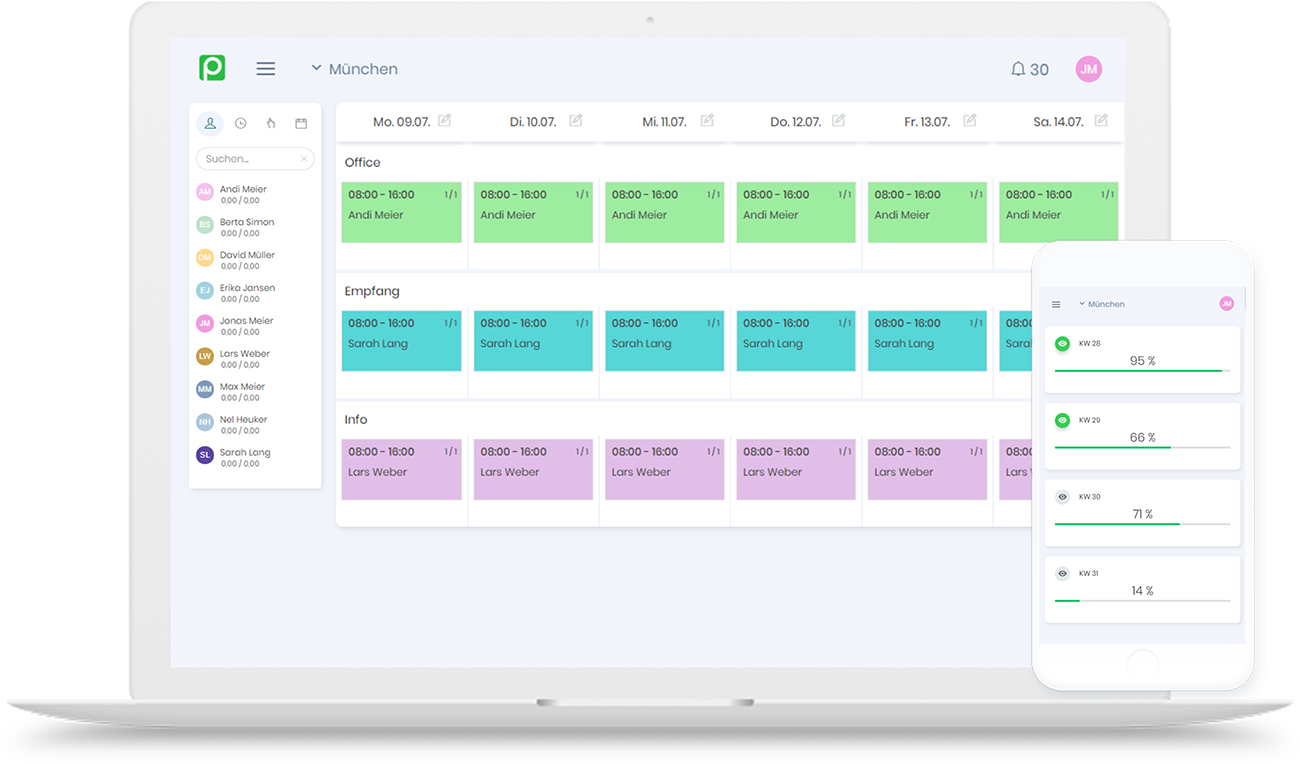Enable visibility for KW 31

(x=1062, y=573)
